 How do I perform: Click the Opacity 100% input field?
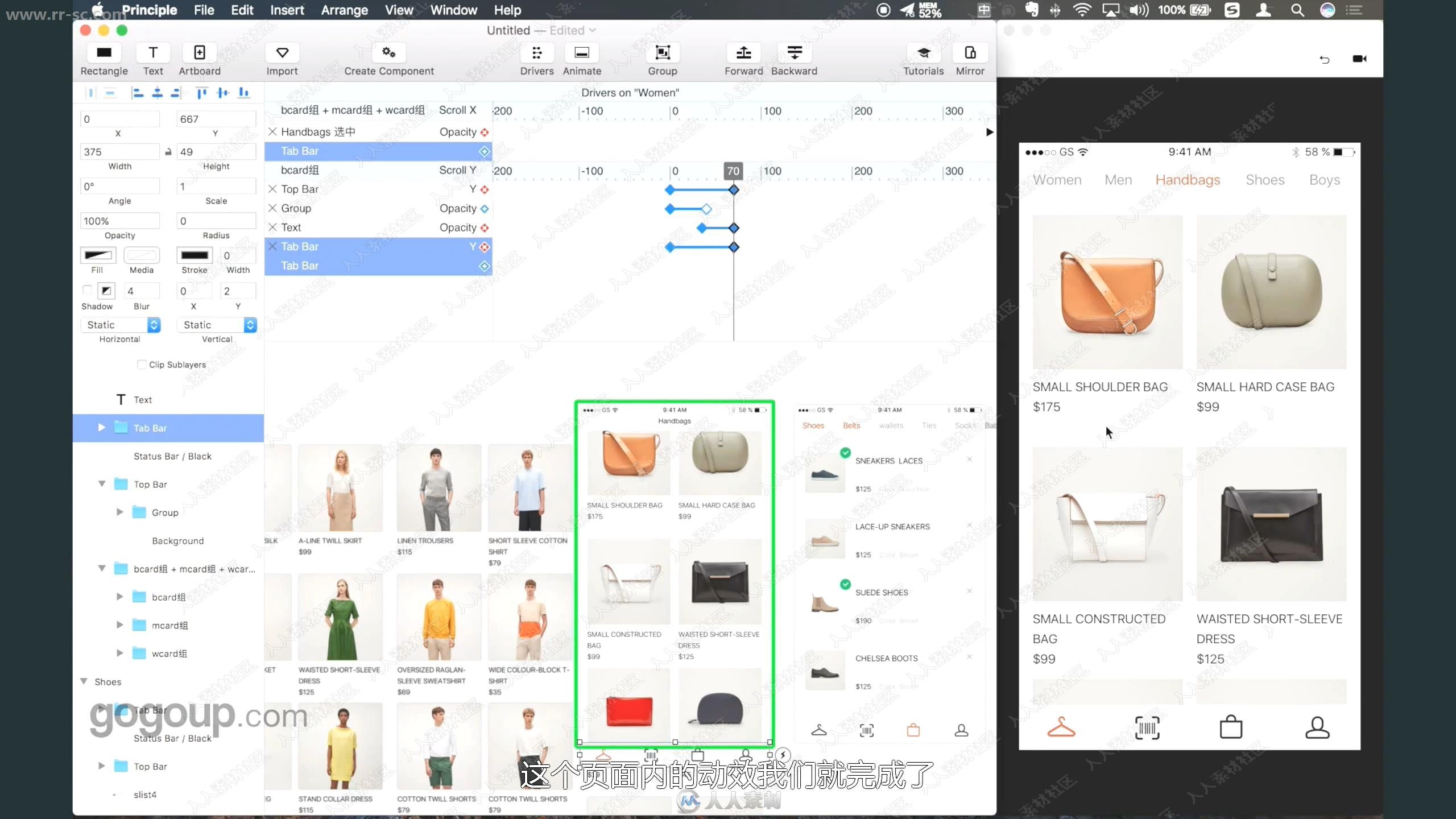click(x=120, y=221)
